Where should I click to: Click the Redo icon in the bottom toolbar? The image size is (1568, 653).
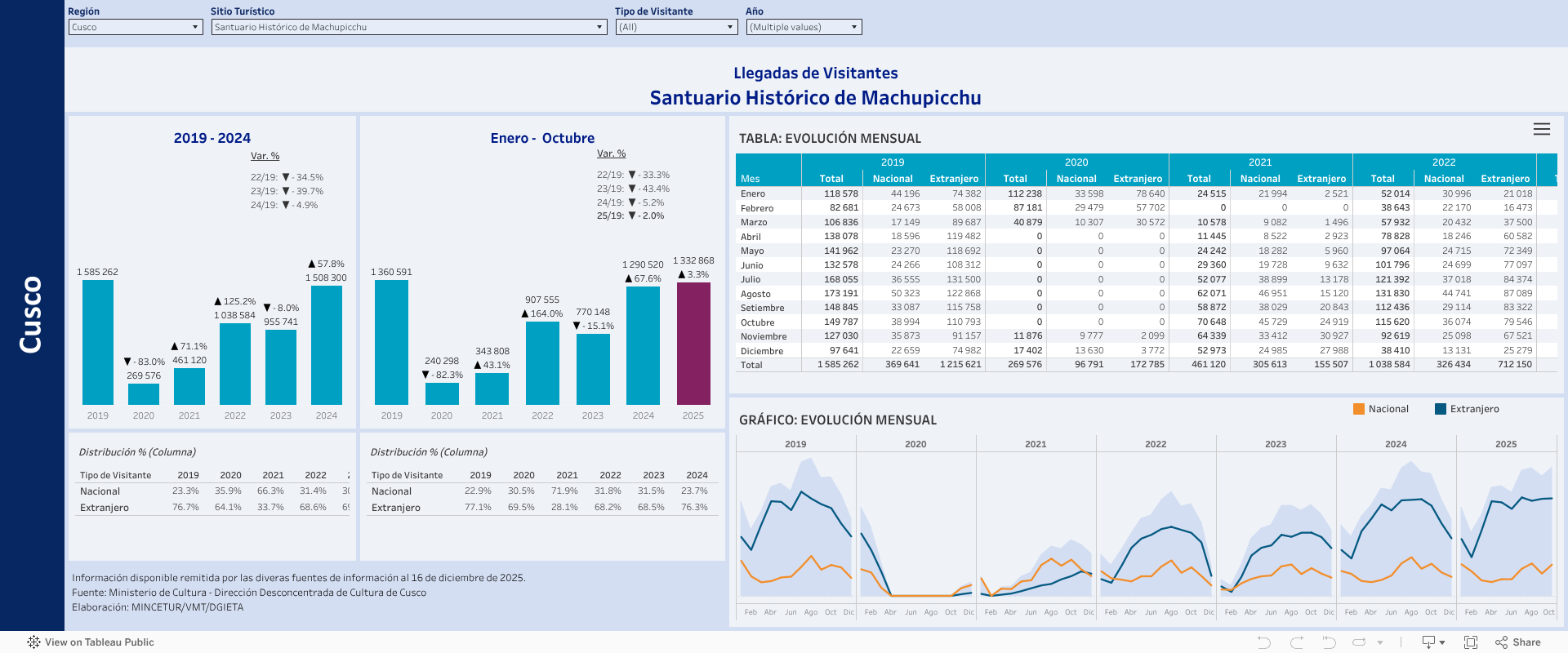click(x=1296, y=642)
